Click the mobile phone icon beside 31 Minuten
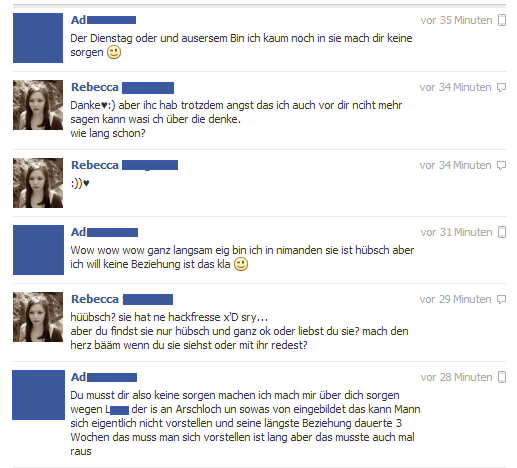Image resolution: width=517 pixels, height=468 pixels. [x=502, y=232]
